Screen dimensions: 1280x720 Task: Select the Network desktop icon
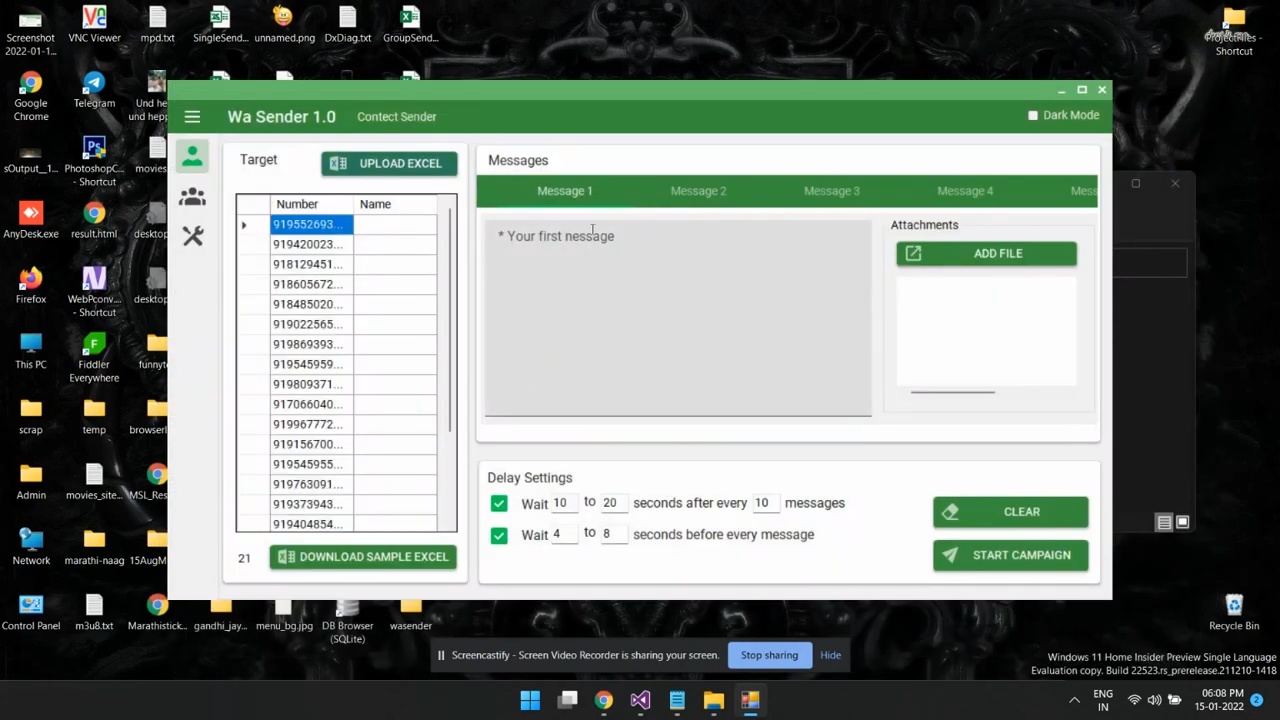point(31,546)
